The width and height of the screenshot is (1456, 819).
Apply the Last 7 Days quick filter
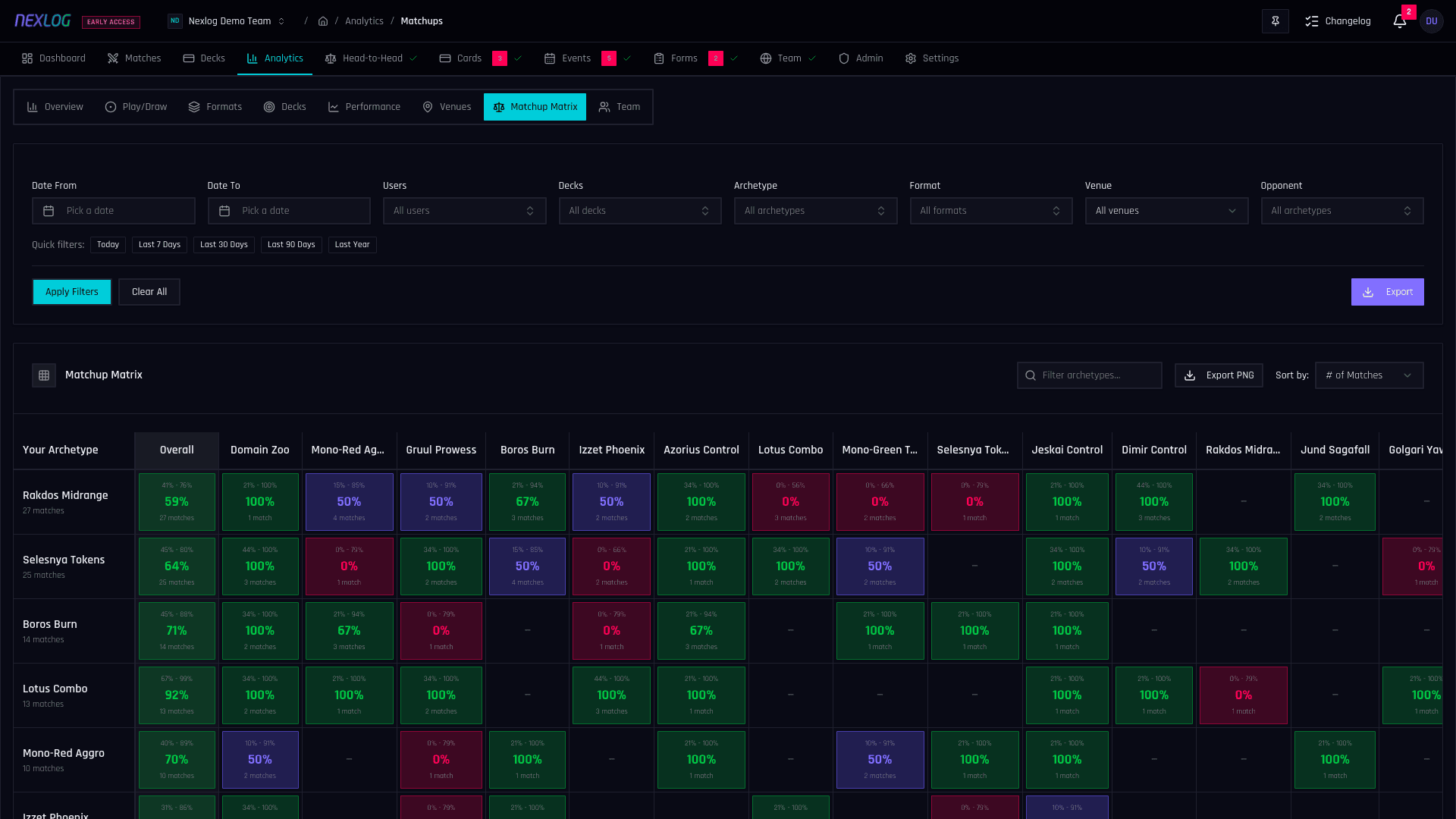(x=159, y=245)
